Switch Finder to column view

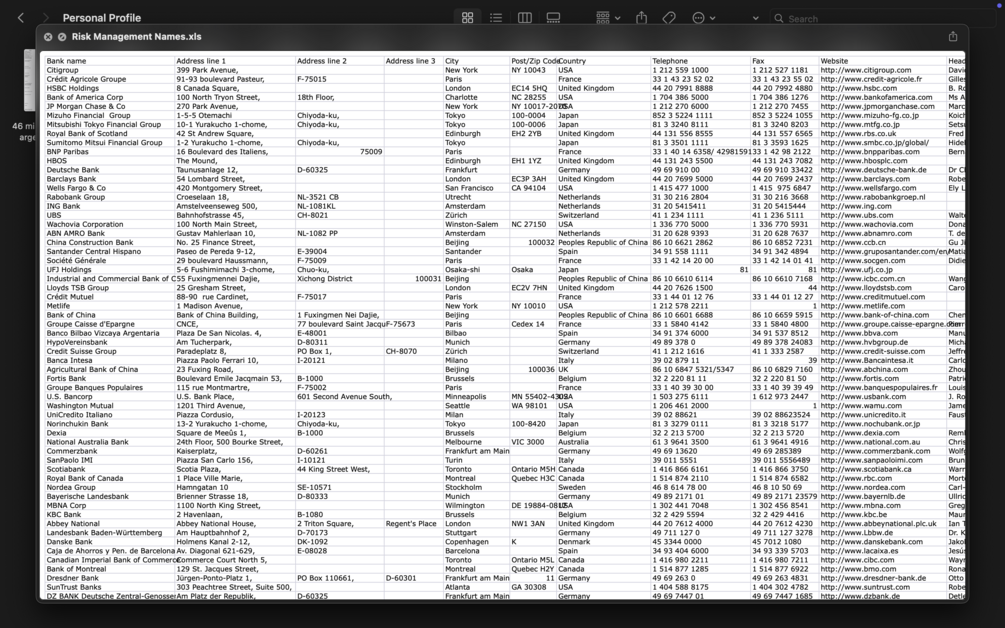tap(524, 18)
